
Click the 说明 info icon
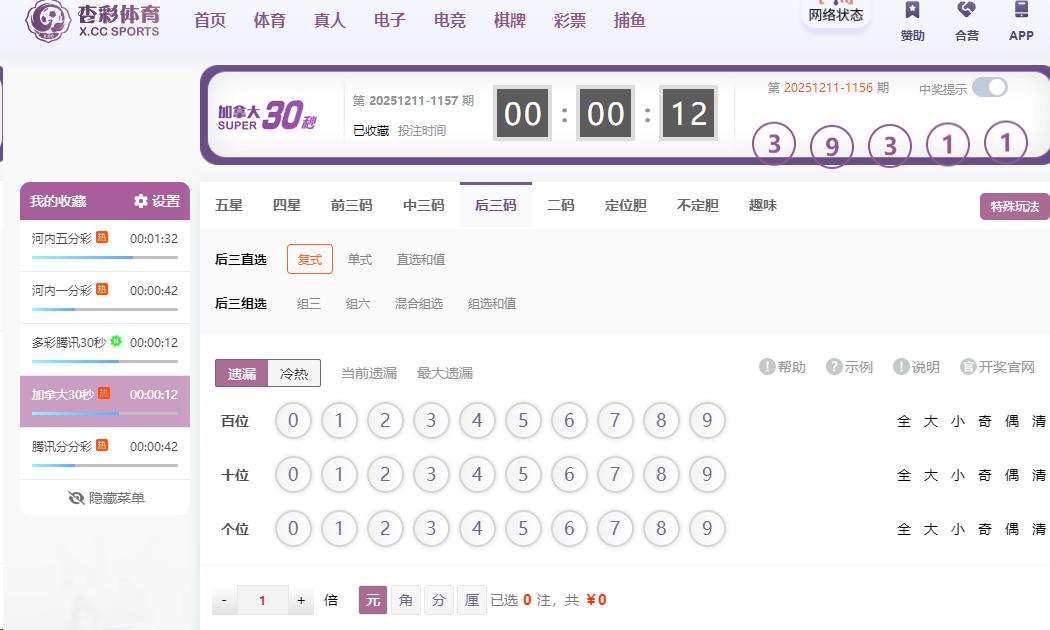pos(901,367)
